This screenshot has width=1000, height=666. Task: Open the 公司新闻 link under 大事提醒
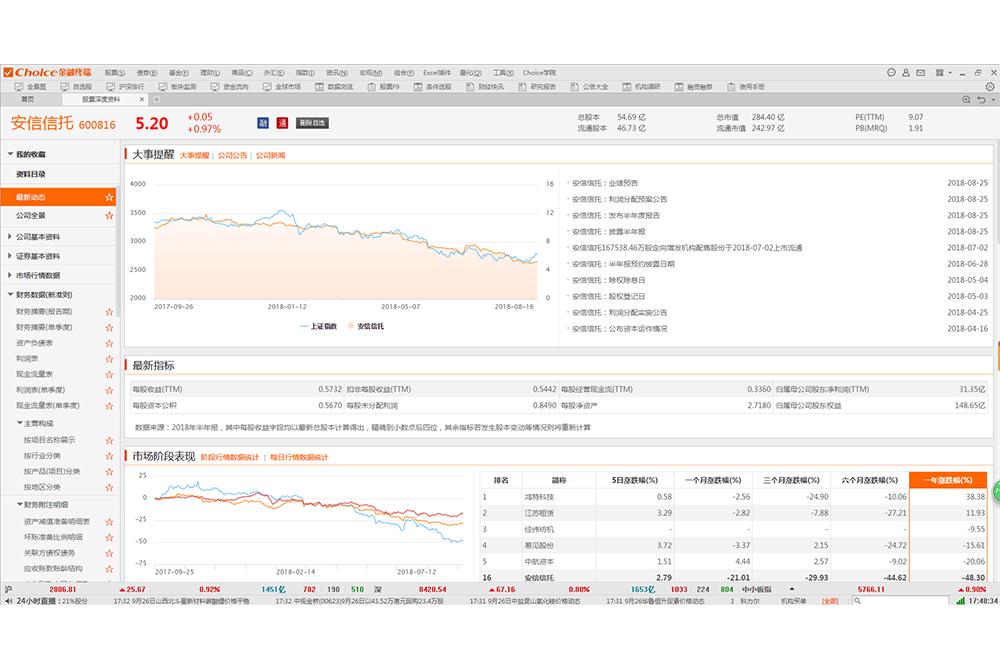point(270,155)
